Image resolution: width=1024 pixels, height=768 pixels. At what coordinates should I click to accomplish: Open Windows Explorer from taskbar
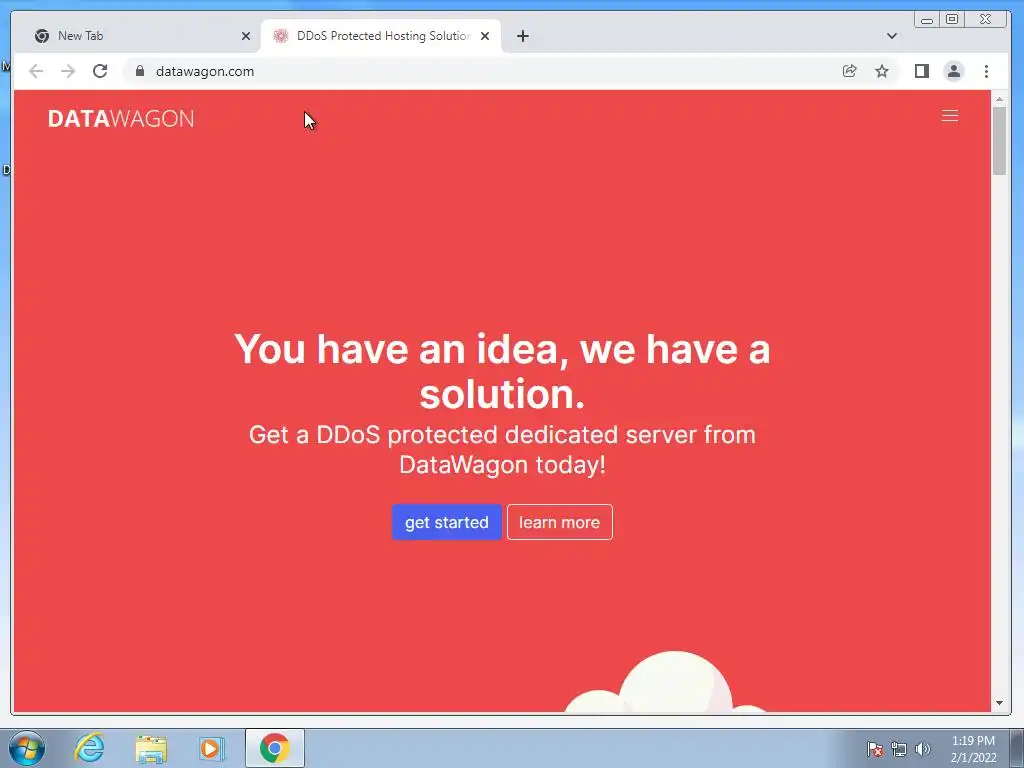tap(151, 748)
